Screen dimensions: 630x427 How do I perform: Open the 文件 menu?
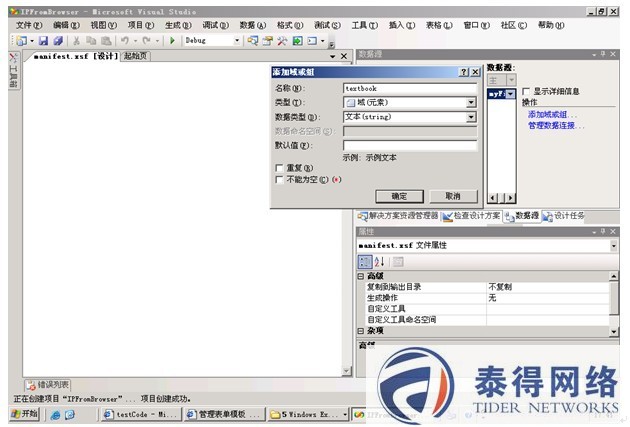pos(29,25)
